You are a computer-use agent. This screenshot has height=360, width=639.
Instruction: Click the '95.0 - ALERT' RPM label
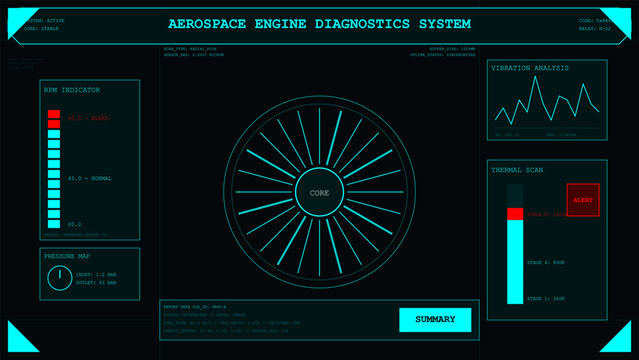(88, 118)
